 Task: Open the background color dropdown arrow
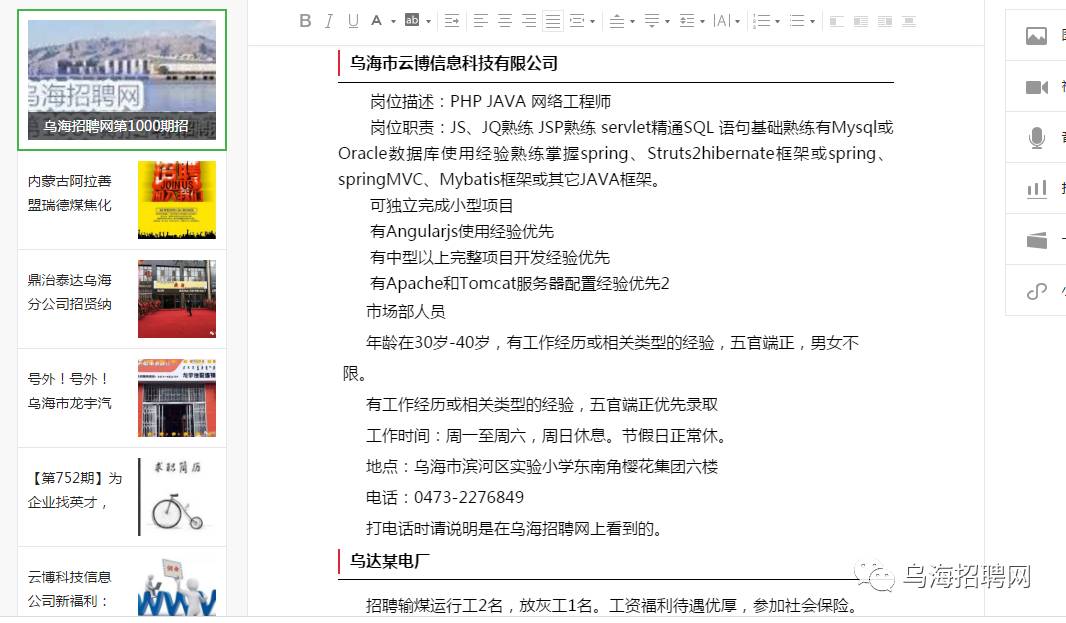coord(428,22)
